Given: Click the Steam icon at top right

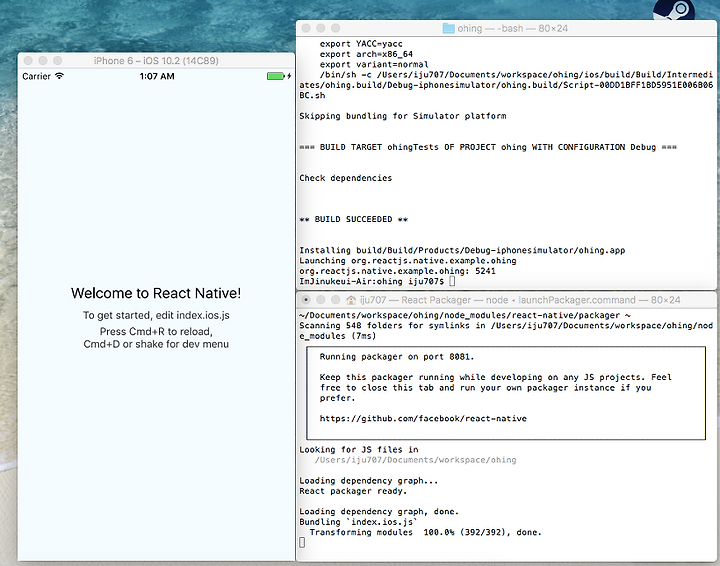Looking at the screenshot, I should tap(674, 10).
